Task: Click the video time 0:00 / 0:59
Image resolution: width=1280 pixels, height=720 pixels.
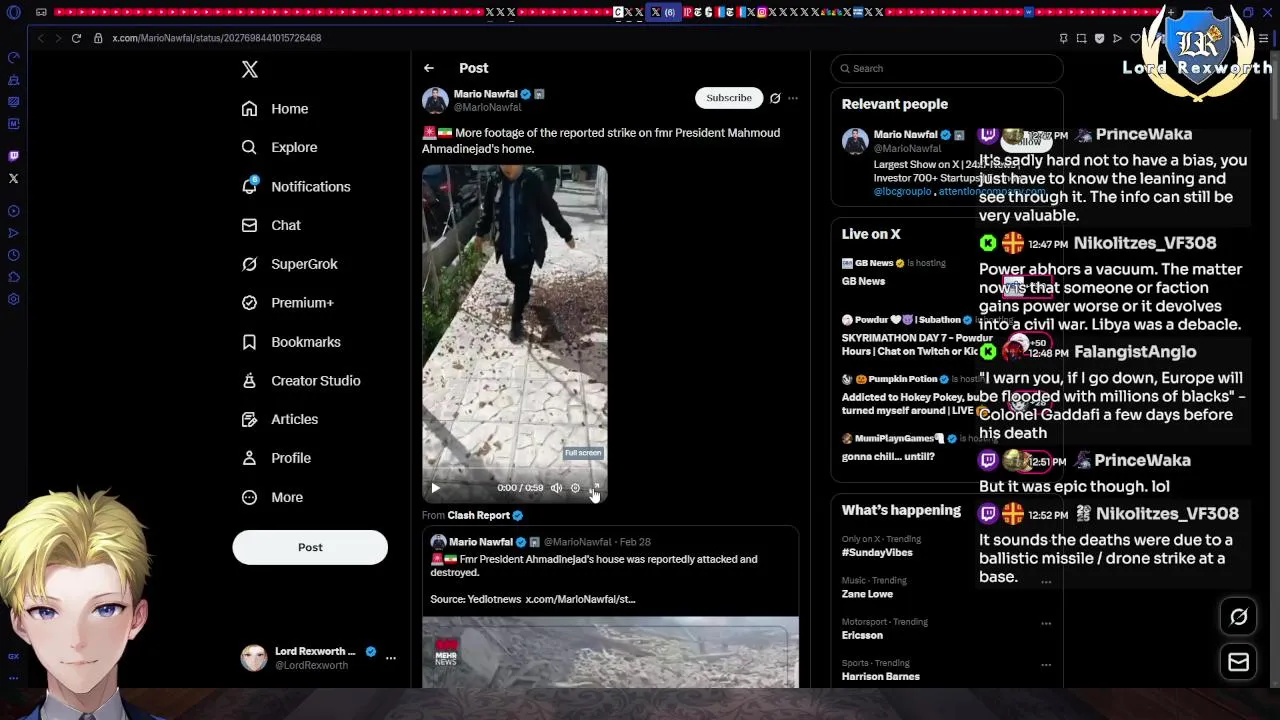Action: [520, 488]
